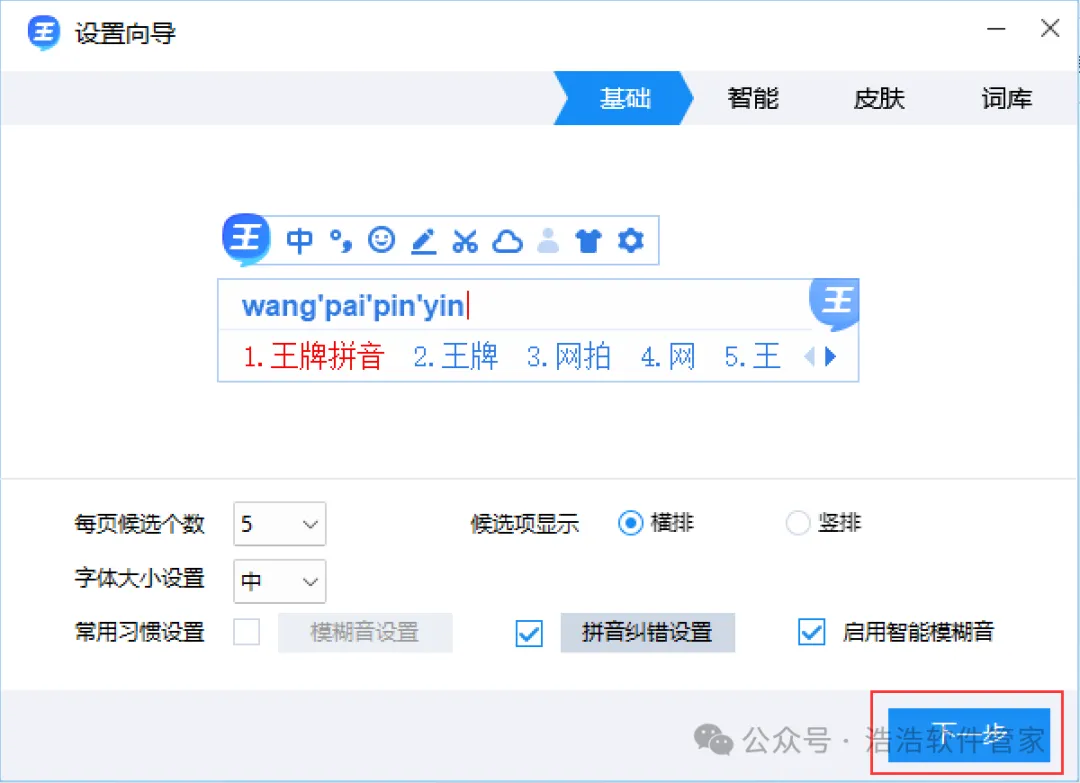Click the 候选项显示 label

coord(524,524)
